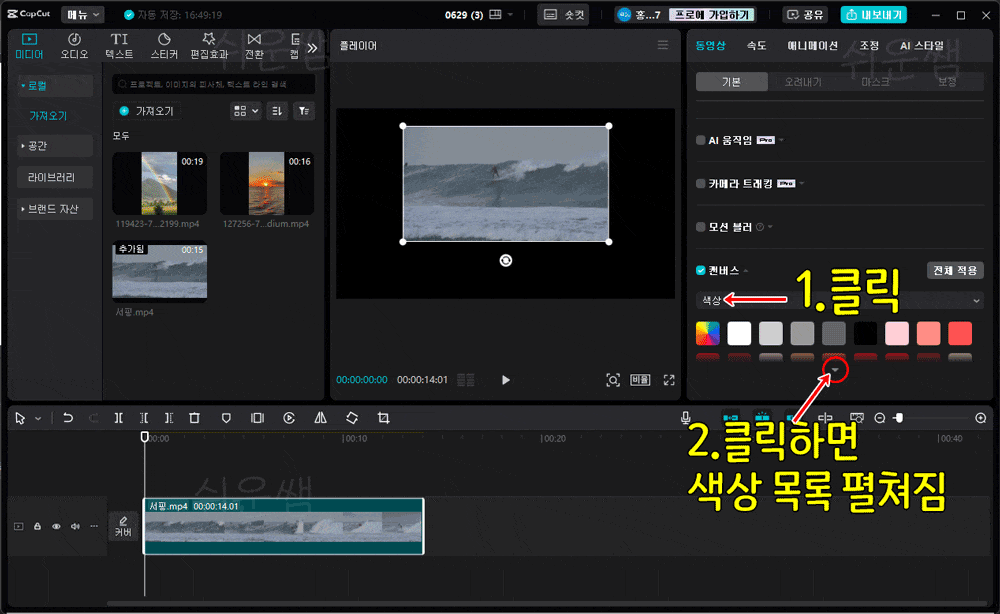The height and width of the screenshot is (614, 1000).
Task: Click the 프로에 가입하기 button
Action: click(712, 15)
